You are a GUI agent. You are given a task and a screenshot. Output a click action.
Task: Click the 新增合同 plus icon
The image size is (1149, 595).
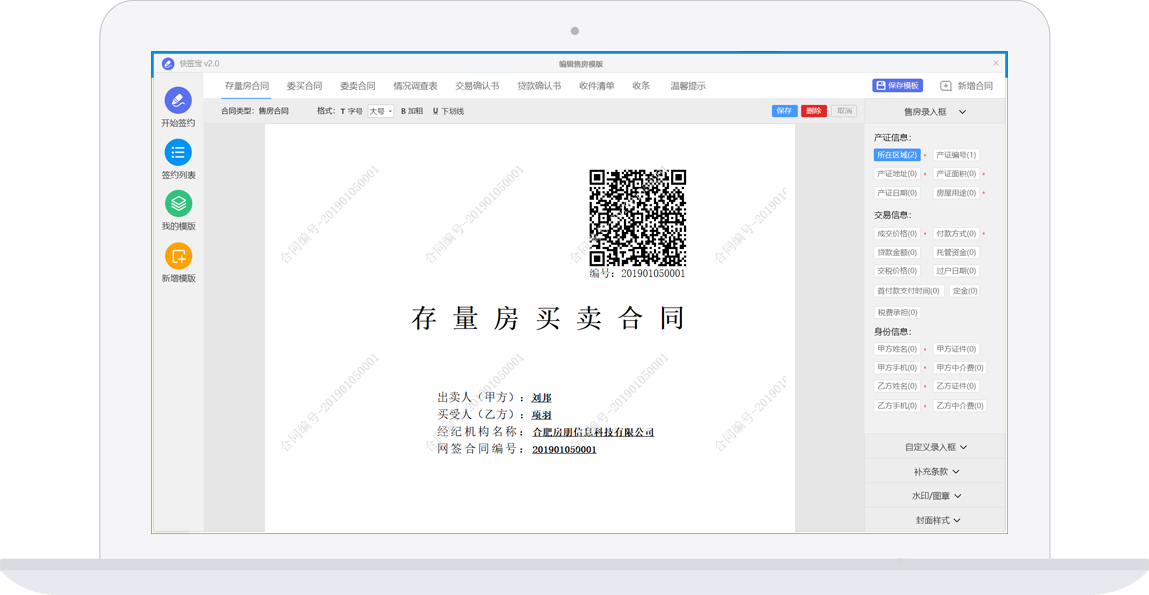click(x=946, y=86)
